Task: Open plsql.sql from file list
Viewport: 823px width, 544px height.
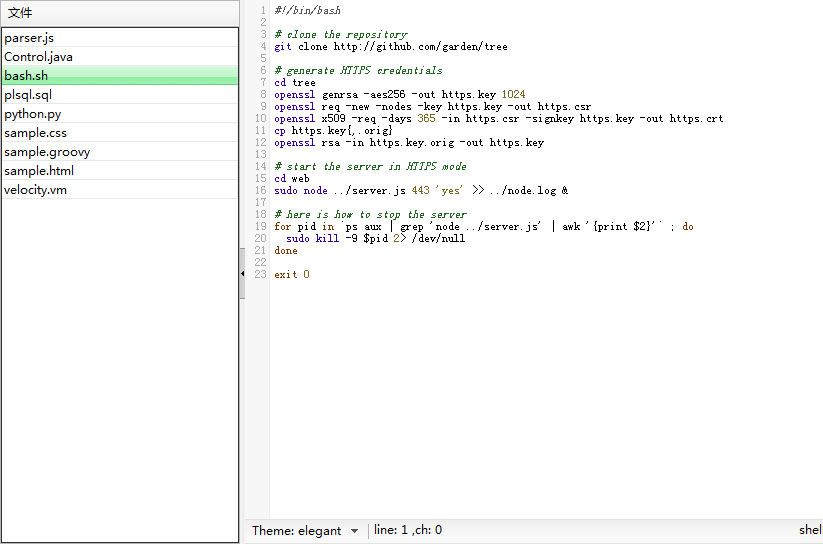Action: pyautogui.click(x=28, y=95)
